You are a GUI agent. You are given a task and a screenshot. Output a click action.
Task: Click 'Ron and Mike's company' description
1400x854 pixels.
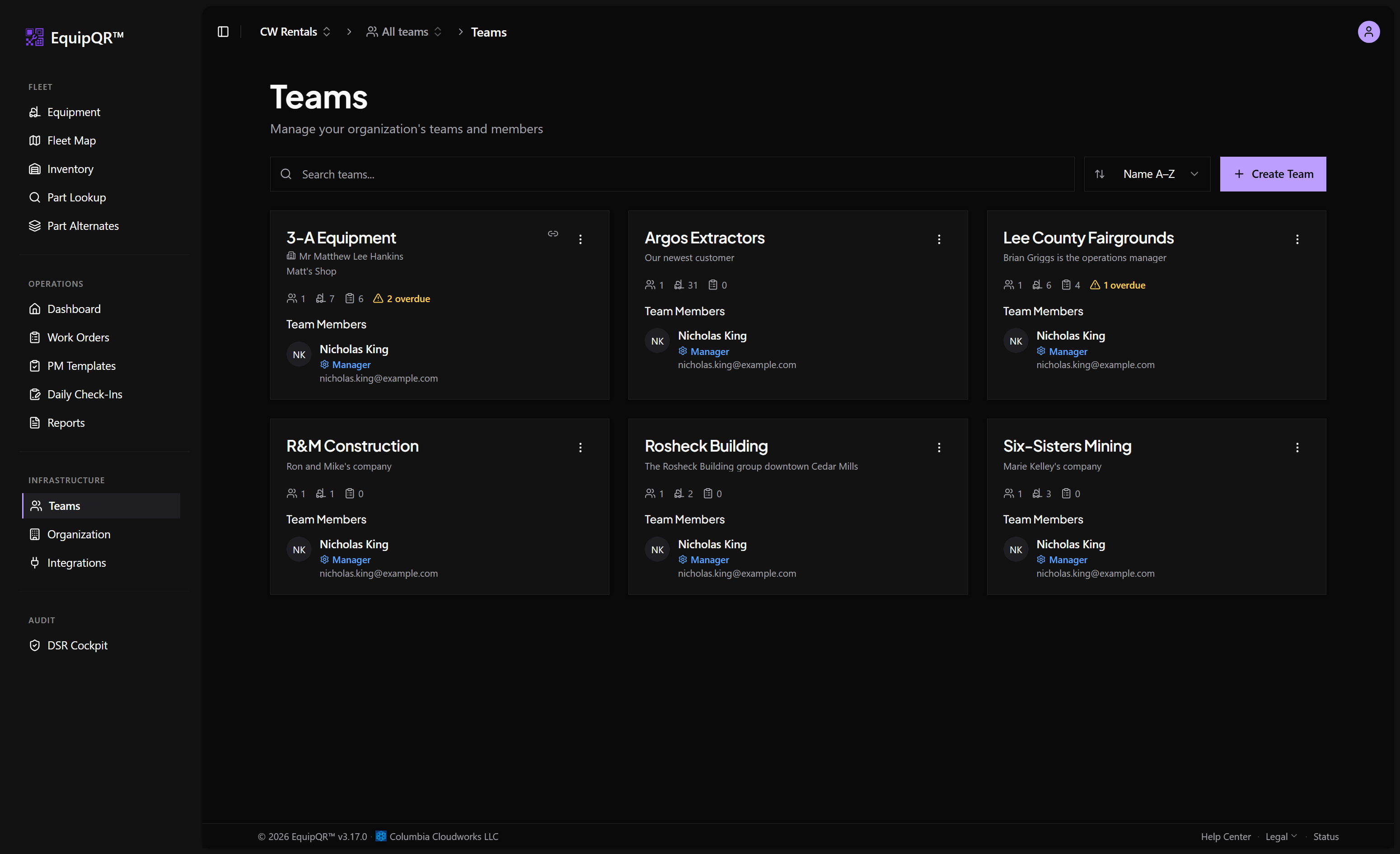(x=339, y=466)
